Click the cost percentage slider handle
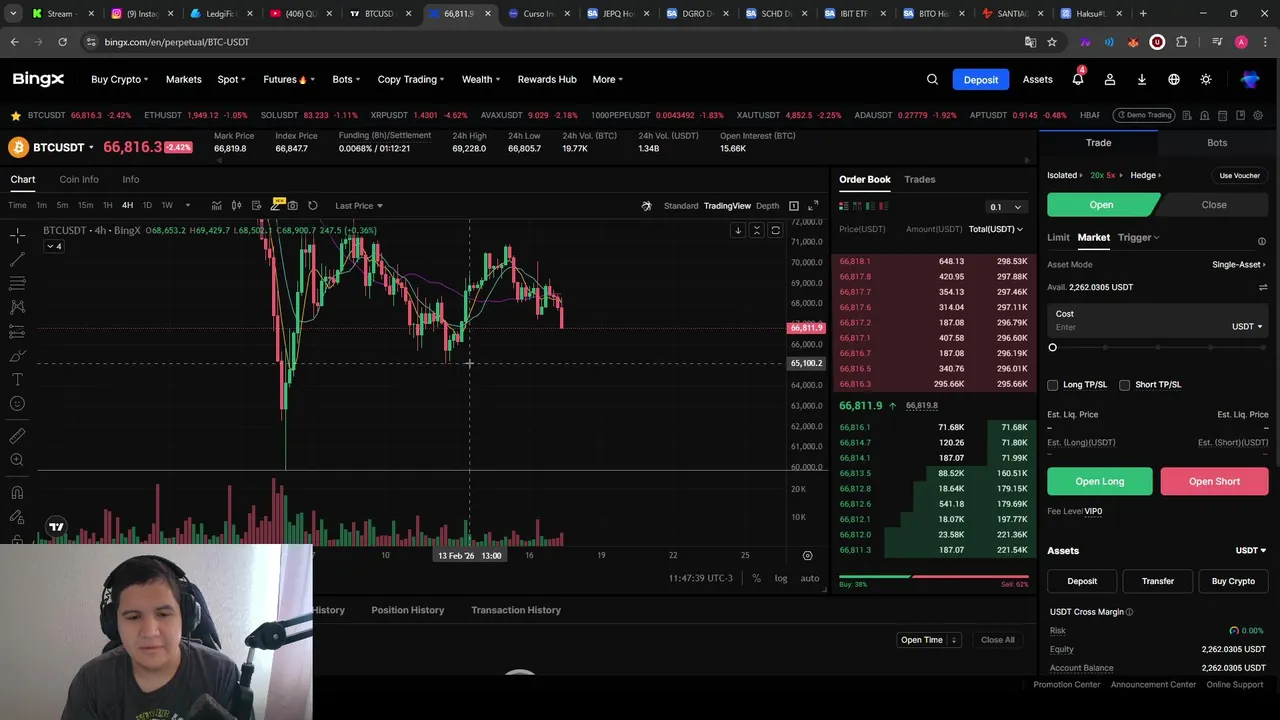This screenshot has width=1280, height=720. (1052, 348)
